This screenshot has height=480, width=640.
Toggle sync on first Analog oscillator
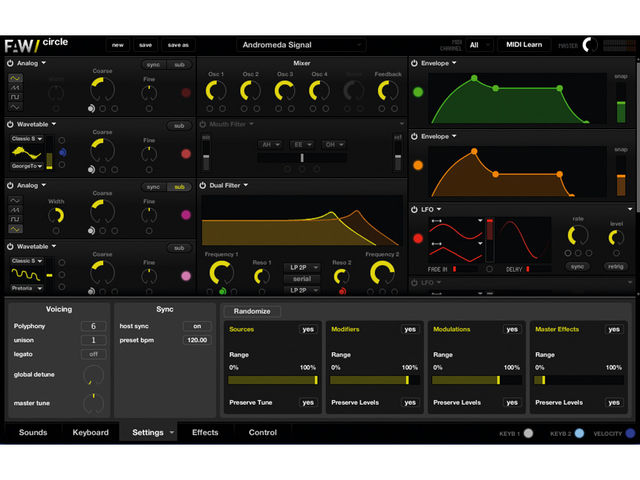(153, 64)
